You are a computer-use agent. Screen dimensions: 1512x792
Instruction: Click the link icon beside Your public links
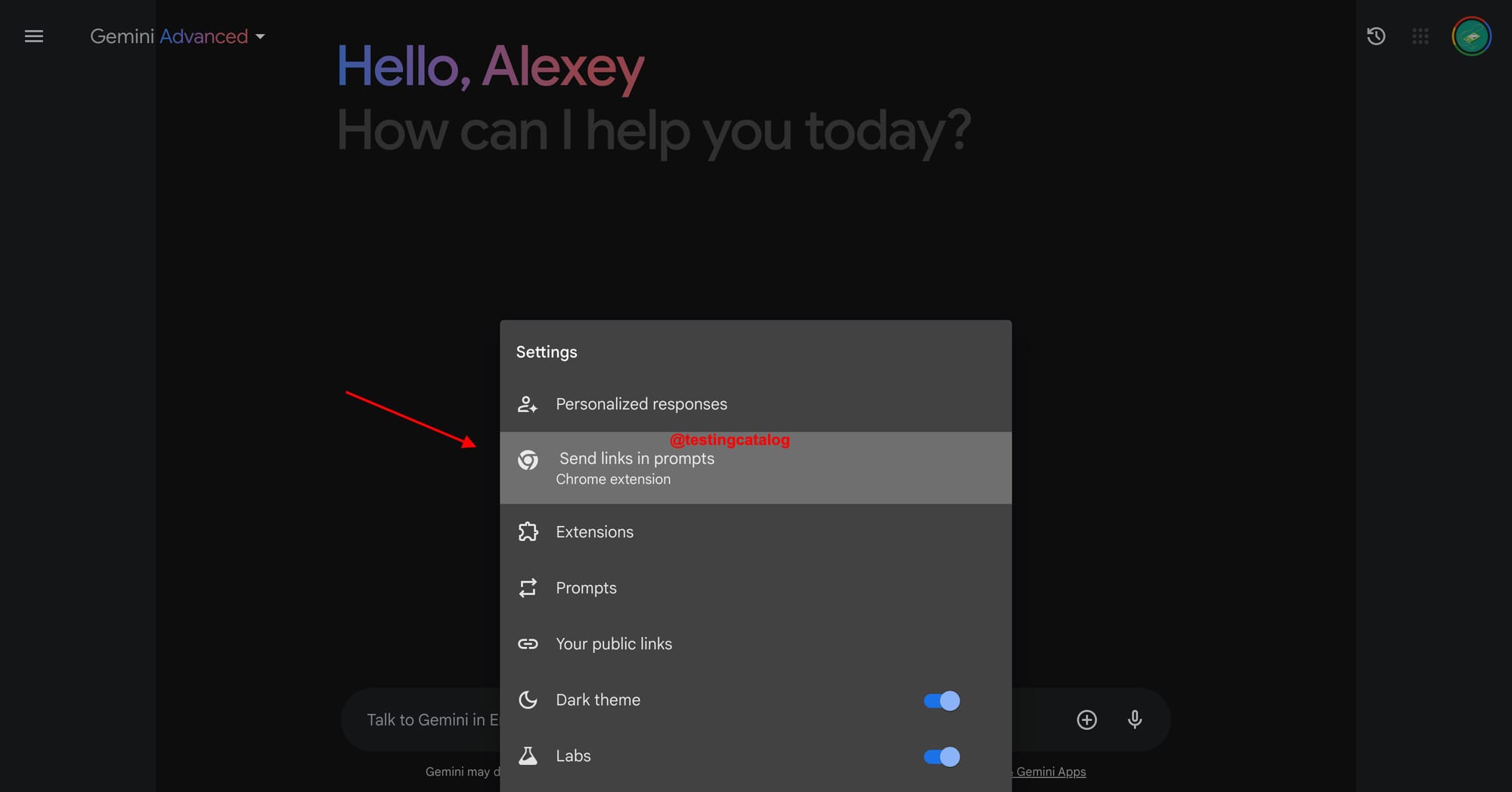528,643
